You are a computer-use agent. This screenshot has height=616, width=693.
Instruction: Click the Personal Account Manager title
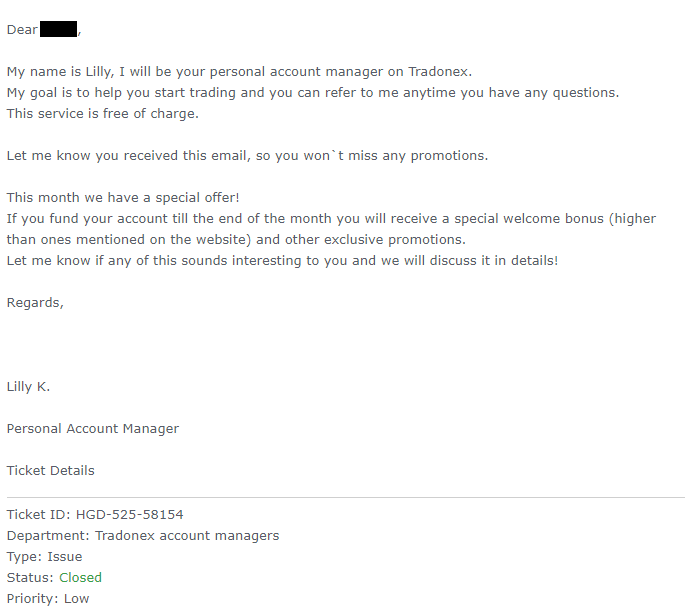click(93, 429)
